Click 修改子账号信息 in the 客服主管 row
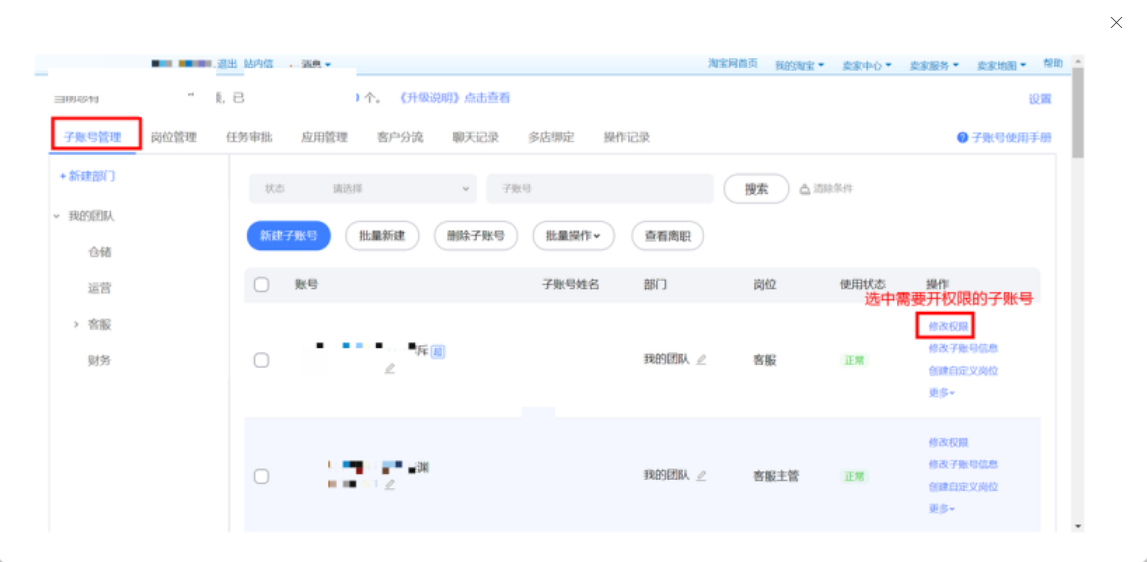Image resolution: width=1147 pixels, height=562 pixels. pyautogui.click(x=963, y=464)
